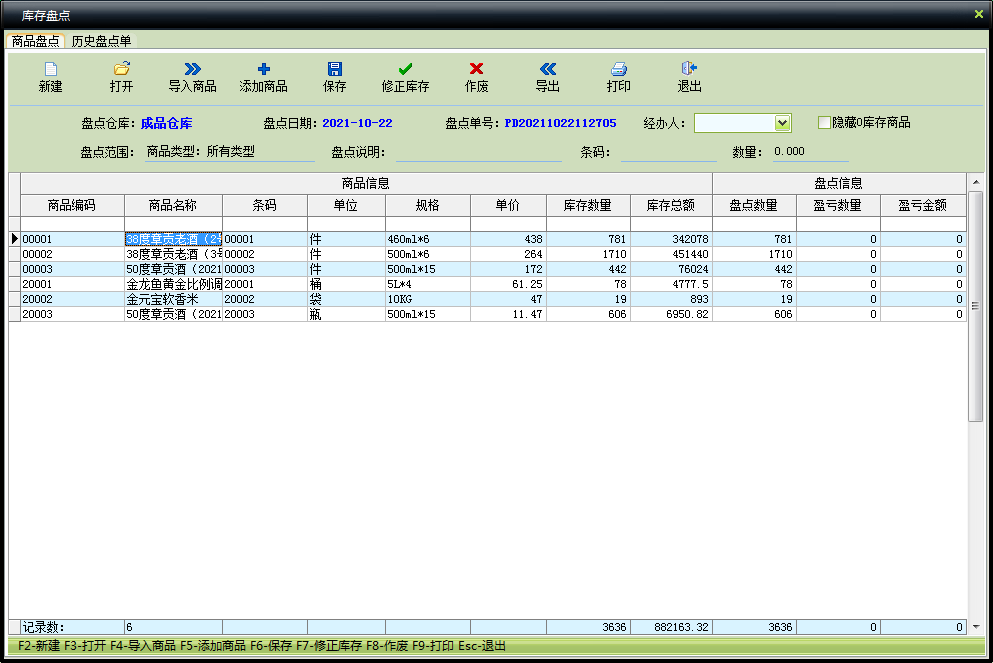Click the 规格 column header

pos(428,205)
